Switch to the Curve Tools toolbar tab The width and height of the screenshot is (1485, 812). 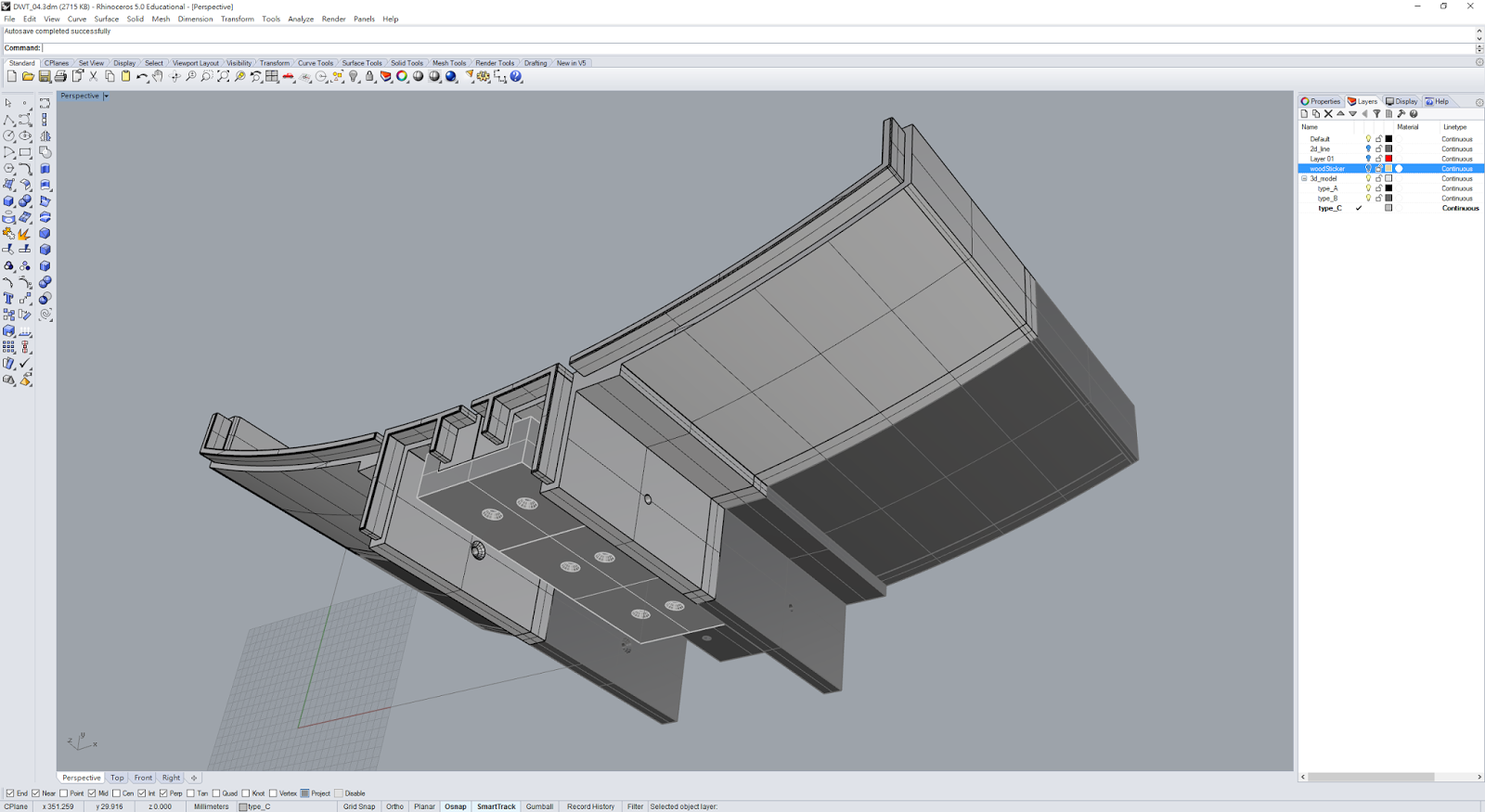point(316,63)
